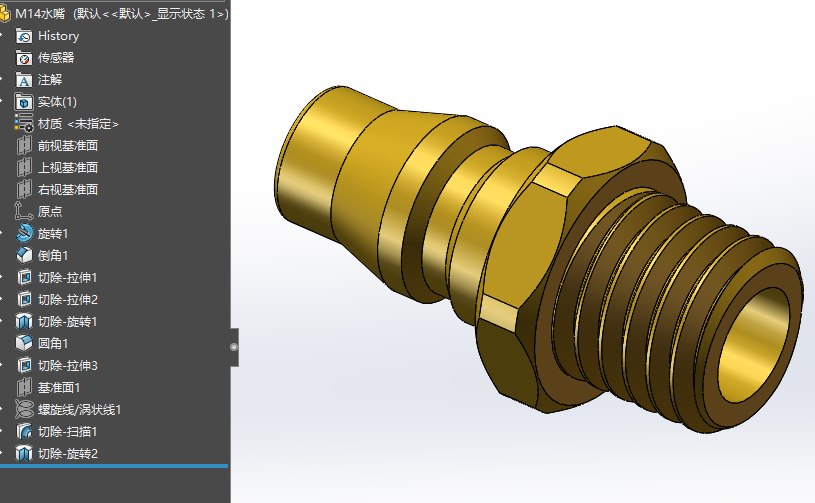
Task: Select the 注解 tree label
Action: click(50, 80)
